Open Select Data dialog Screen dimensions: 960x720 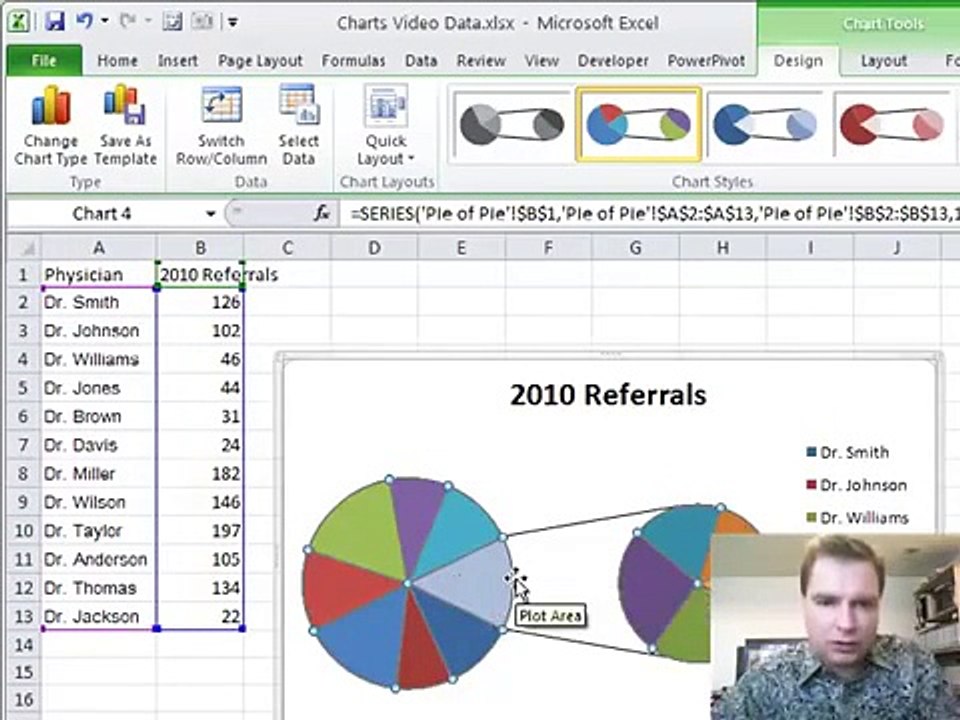298,126
